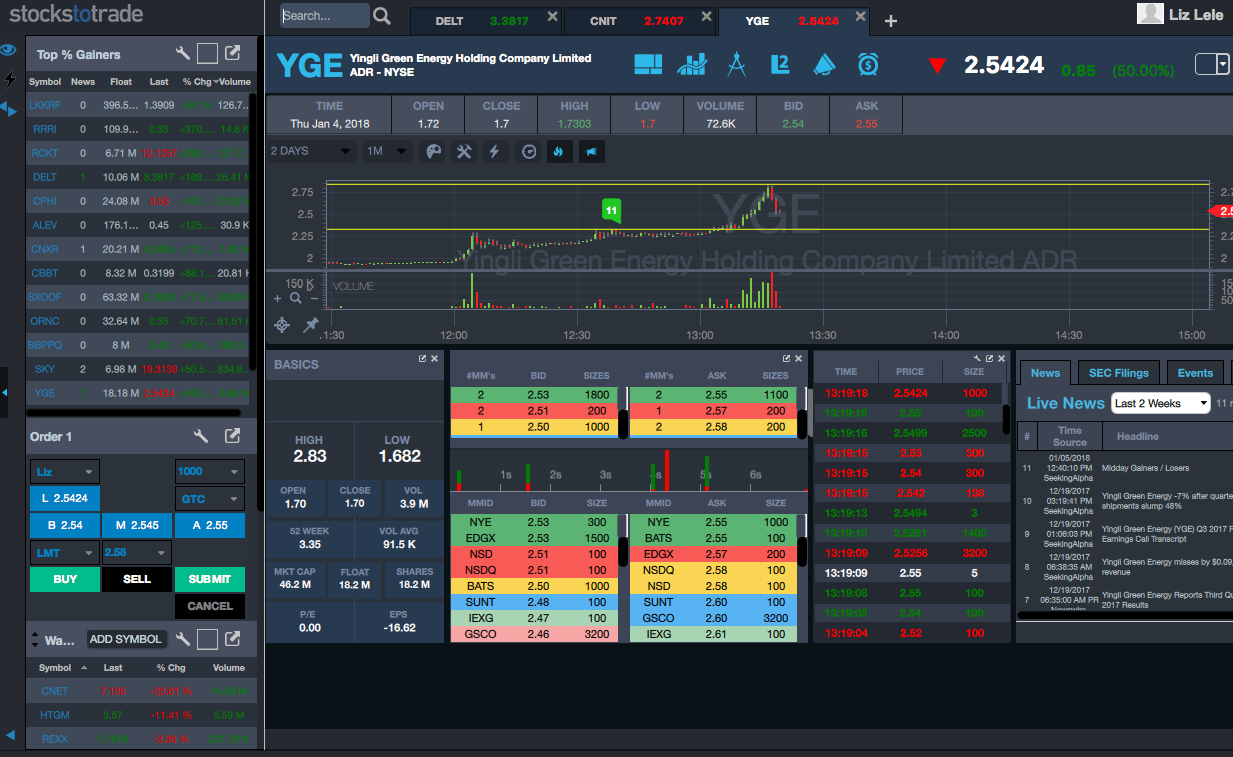Click the ADD SYMBOL button

[x=125, y=639]
